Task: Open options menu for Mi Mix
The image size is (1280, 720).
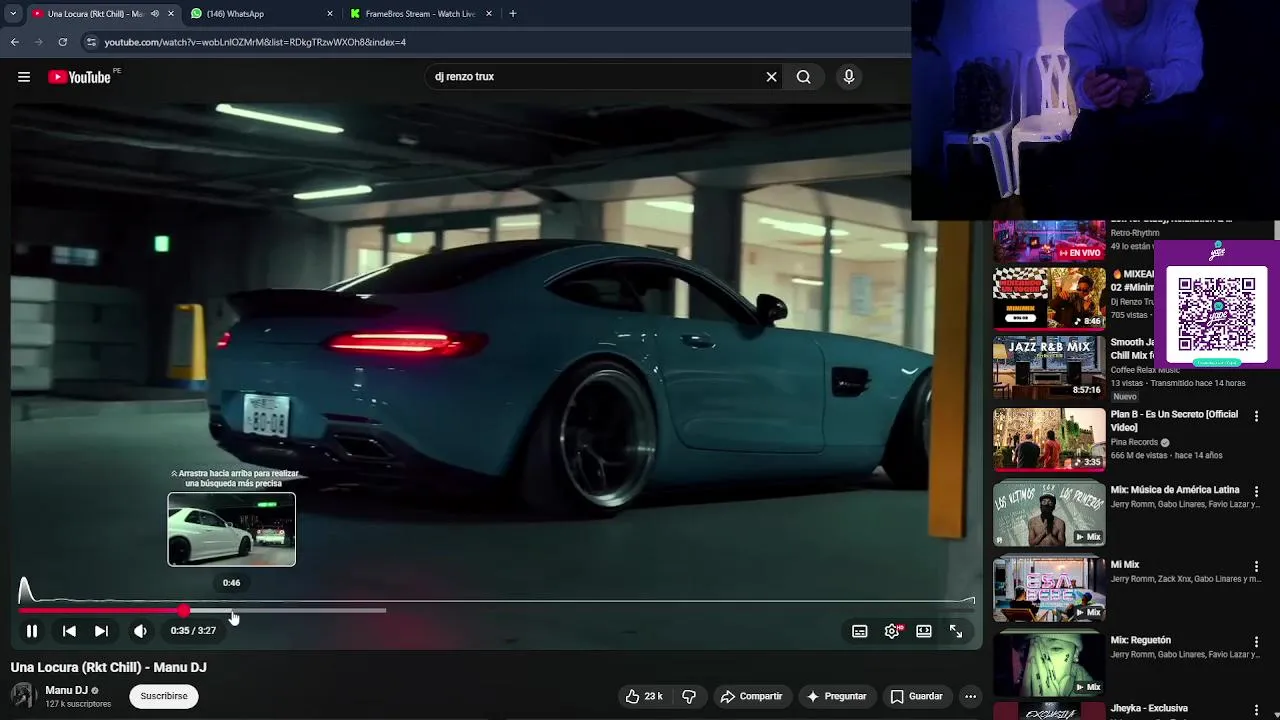Action: click(1257, 566)
